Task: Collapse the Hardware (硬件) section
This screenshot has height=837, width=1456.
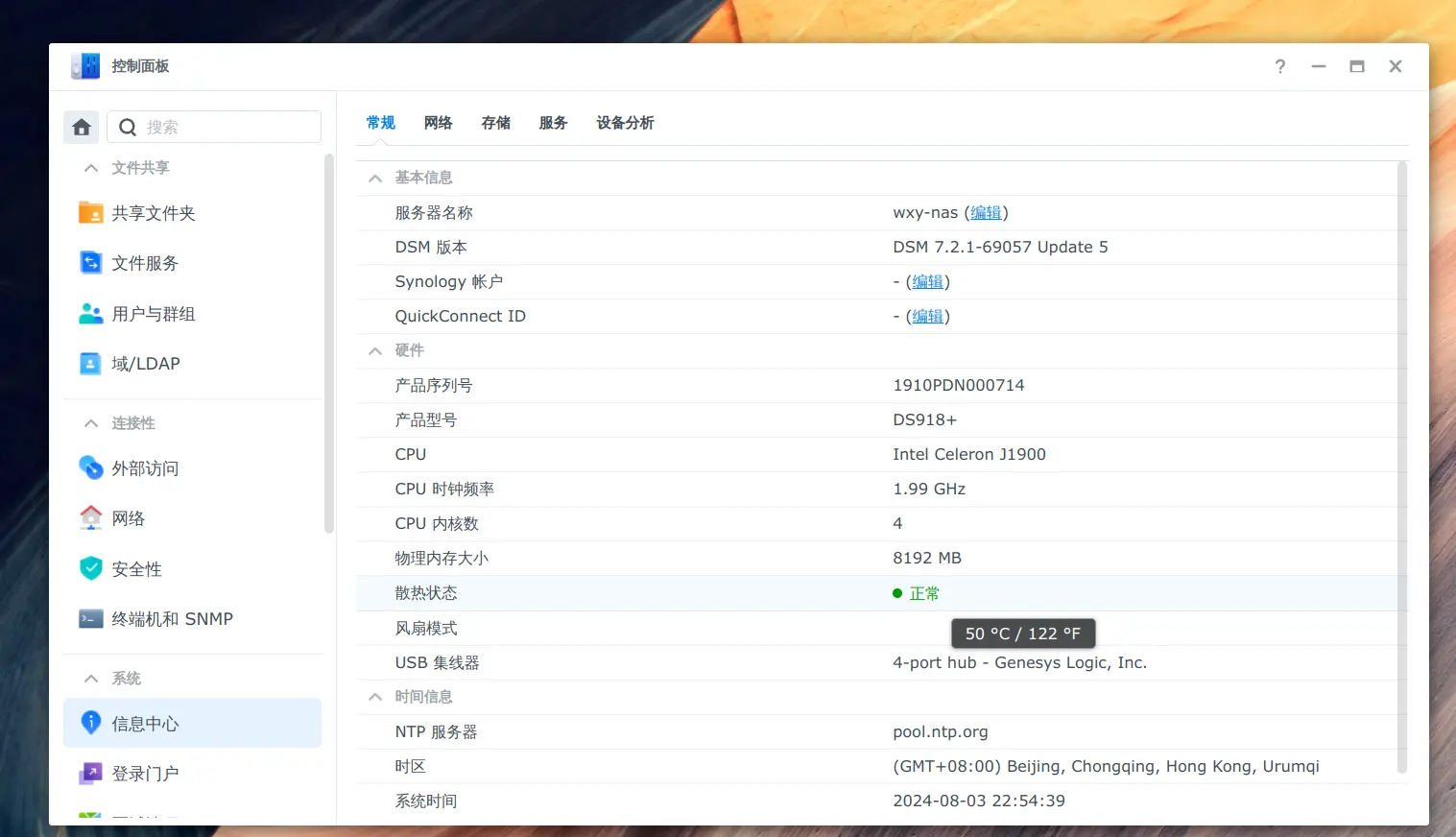Action: pyautogui.click(x=375, y=351)
